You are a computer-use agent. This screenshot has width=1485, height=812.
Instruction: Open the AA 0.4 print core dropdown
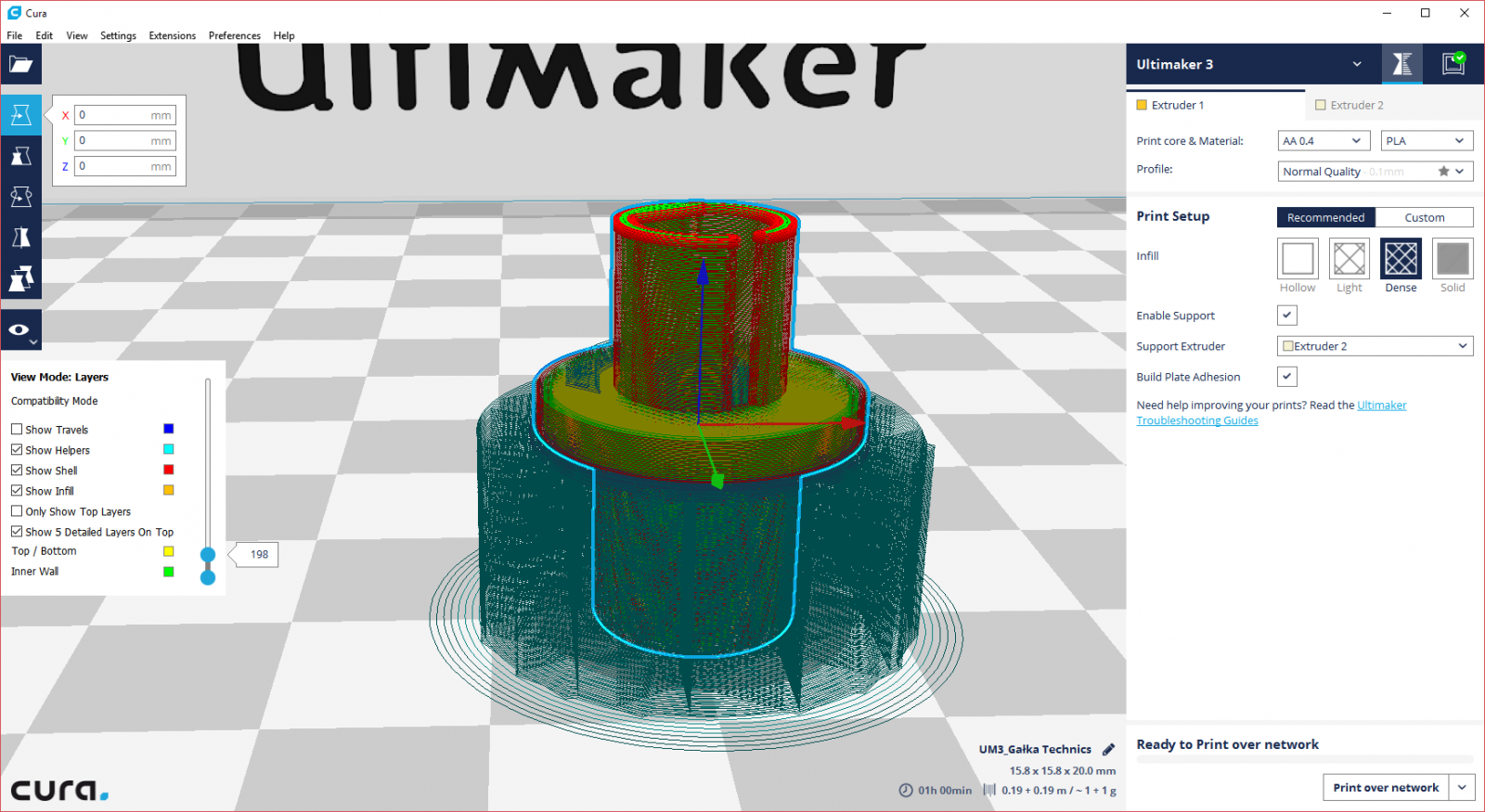[1324, 141]
